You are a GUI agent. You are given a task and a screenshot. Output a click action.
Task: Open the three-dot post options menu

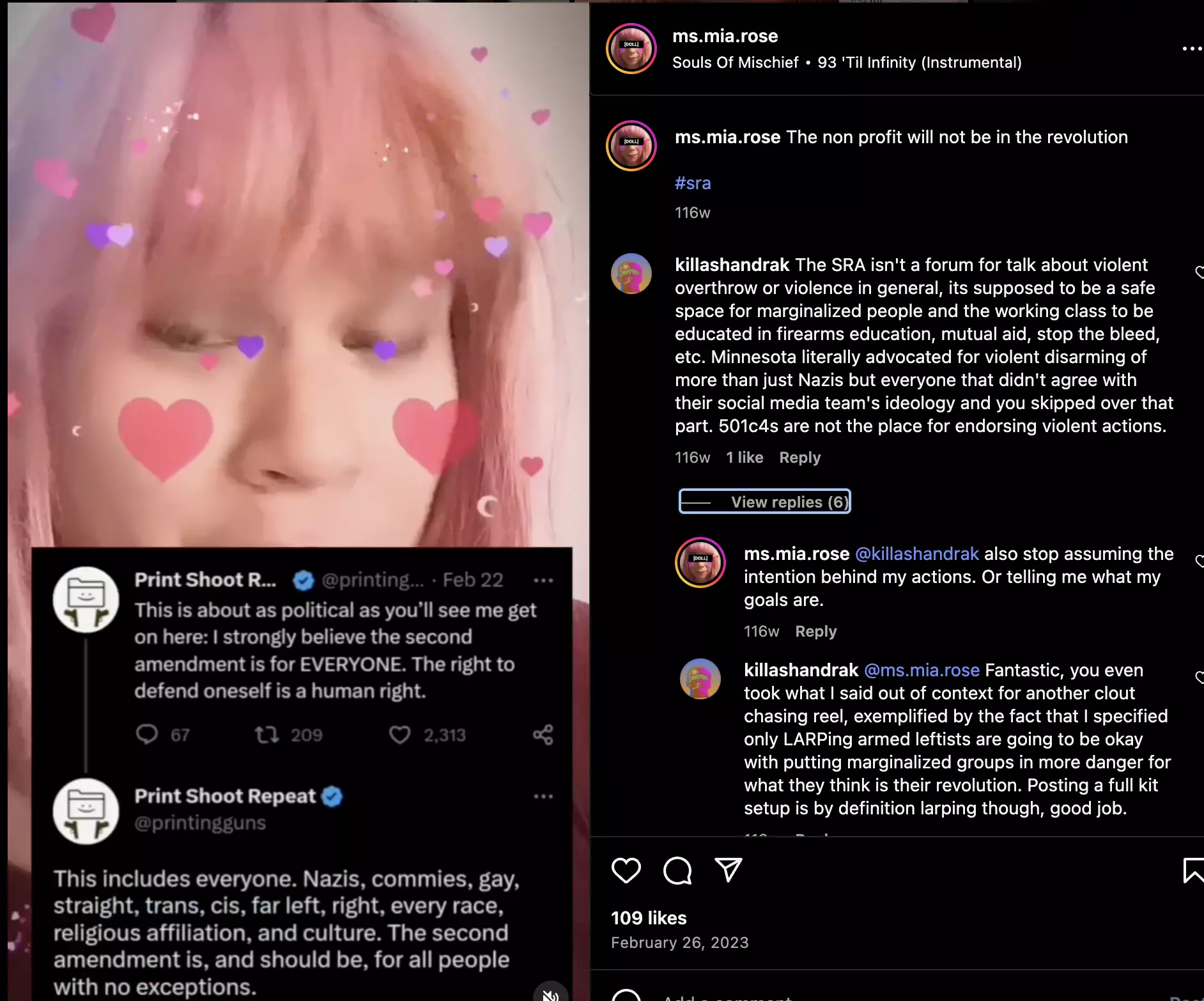[1192, 49]
